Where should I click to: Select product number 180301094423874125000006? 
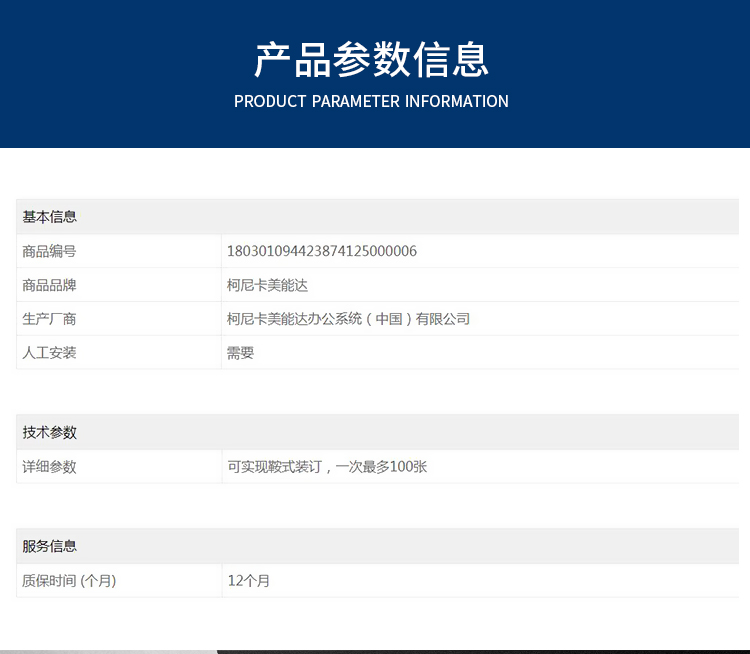[322, 252]
